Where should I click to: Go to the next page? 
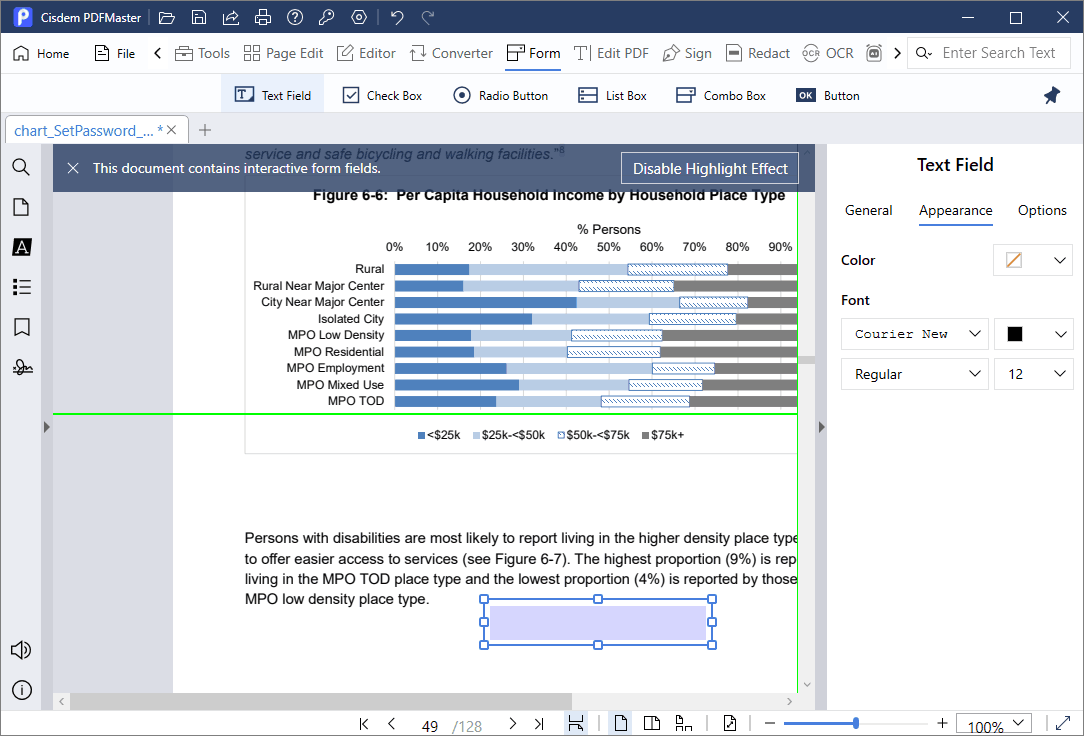(x=512, y=724)
